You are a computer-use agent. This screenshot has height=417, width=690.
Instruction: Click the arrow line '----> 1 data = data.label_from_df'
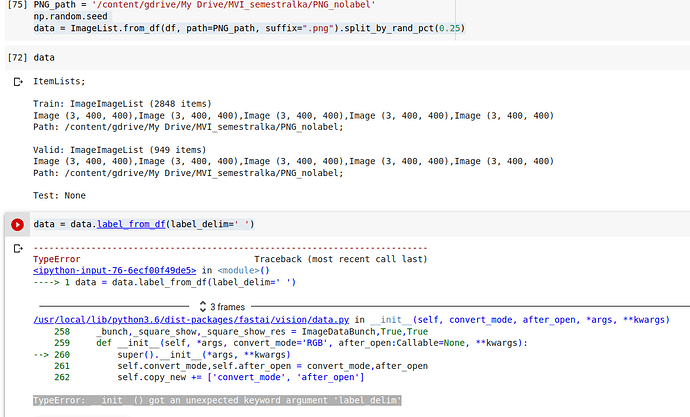point(165,282)
